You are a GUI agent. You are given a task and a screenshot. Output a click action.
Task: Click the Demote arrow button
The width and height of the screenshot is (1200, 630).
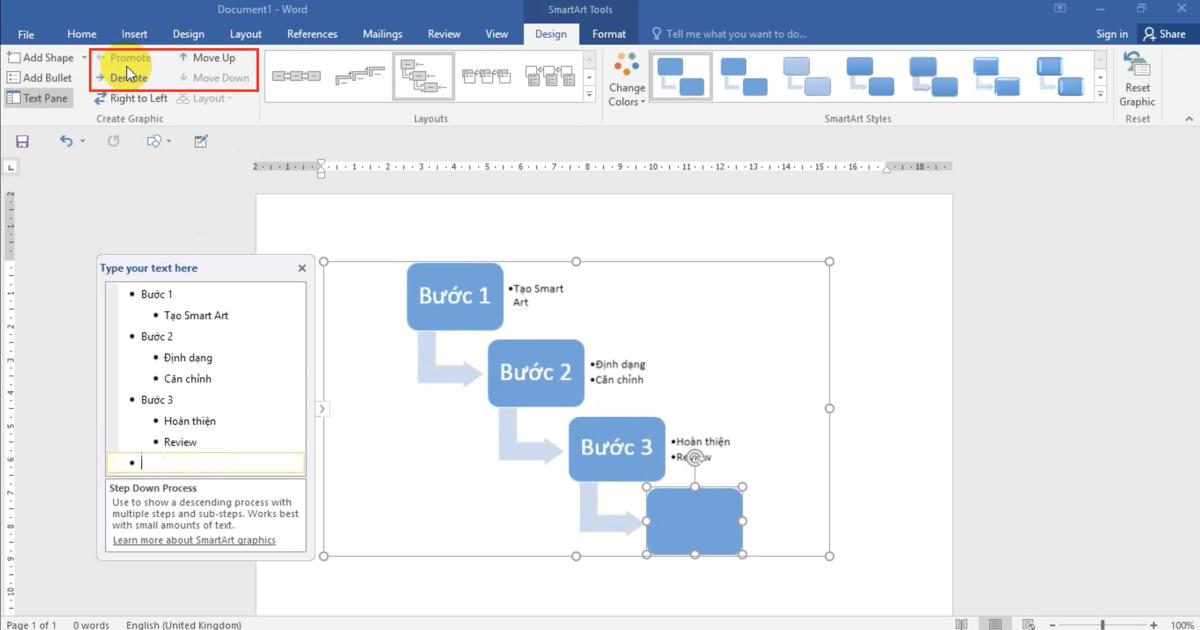pyautogui.click(x=101, y=78)
